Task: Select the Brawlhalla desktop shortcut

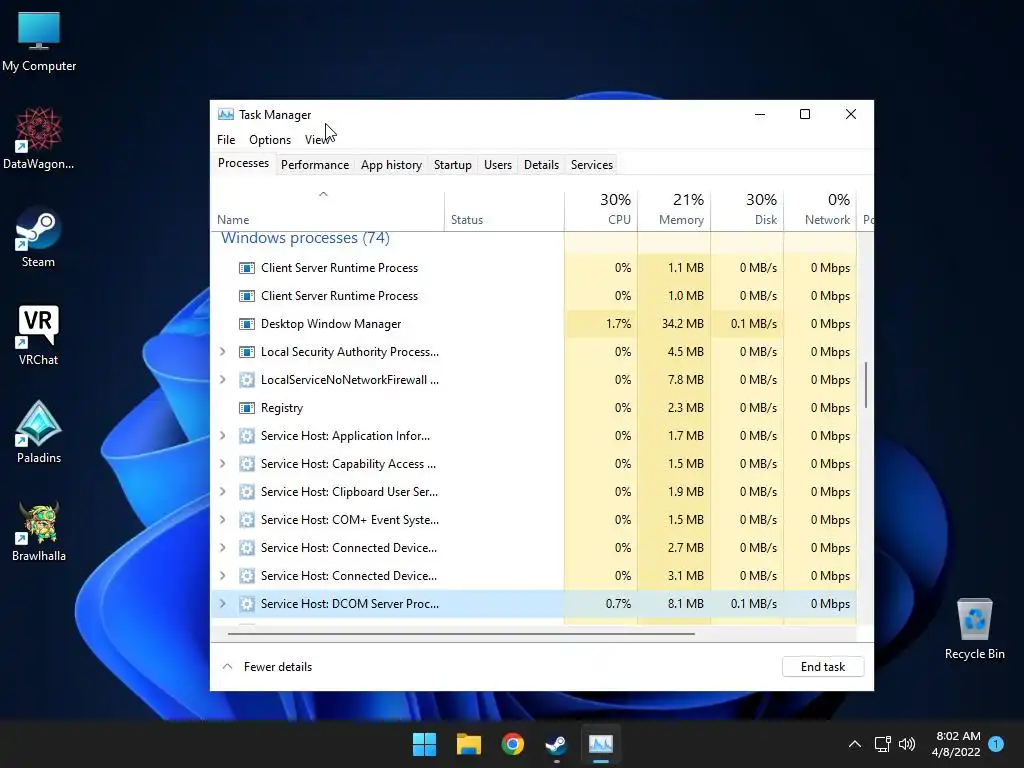Action: (39, 531)
